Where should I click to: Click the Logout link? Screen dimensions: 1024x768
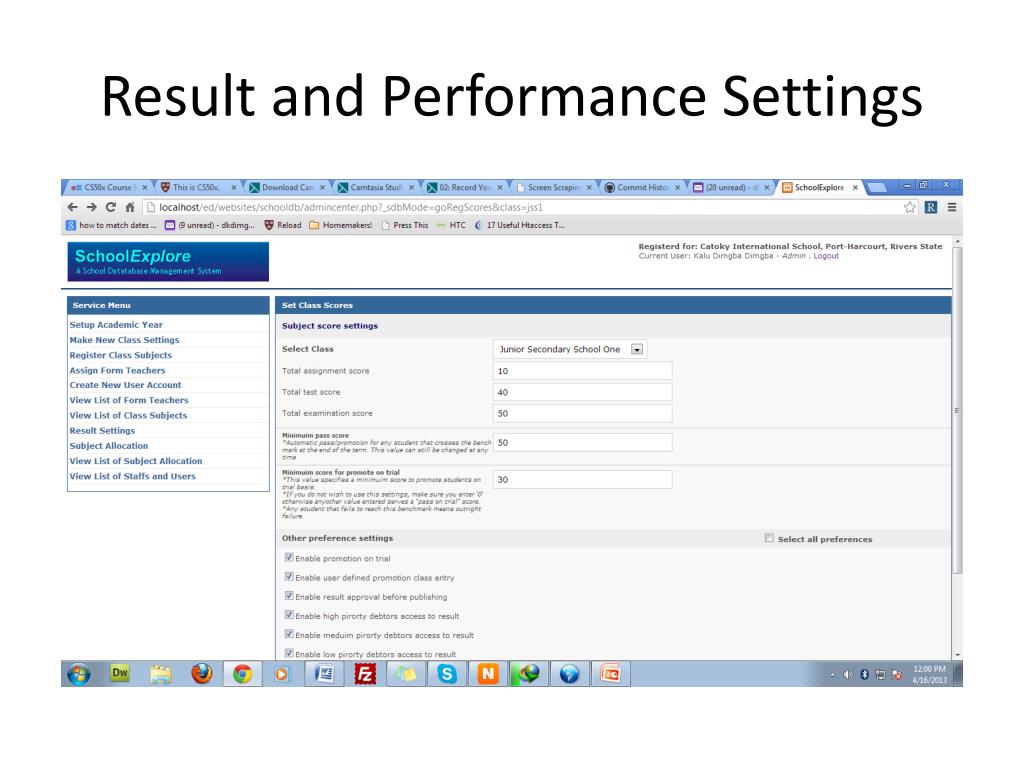[x=825, y=256]
